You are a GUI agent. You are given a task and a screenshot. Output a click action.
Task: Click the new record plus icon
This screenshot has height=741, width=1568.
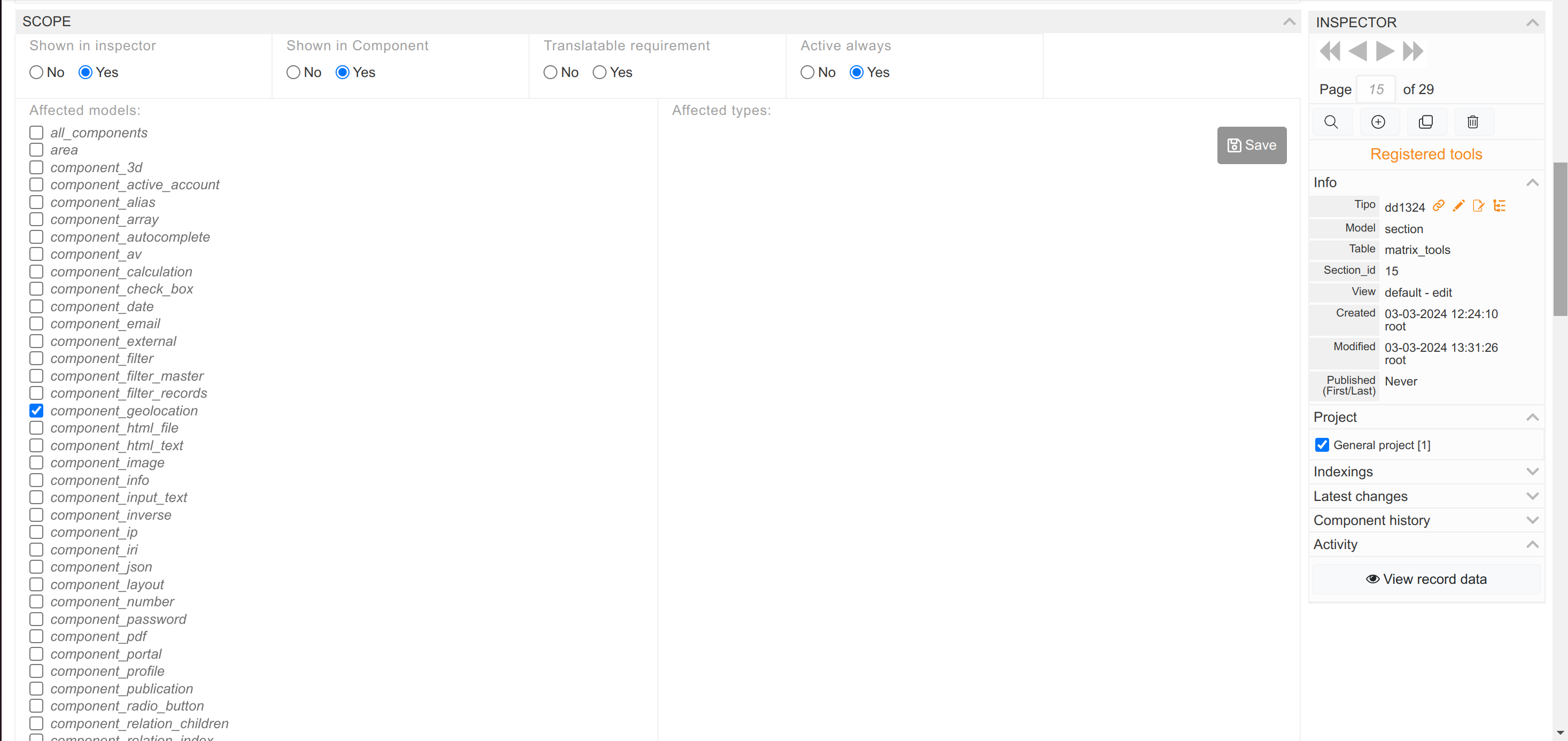click(x=1378, y=122)
